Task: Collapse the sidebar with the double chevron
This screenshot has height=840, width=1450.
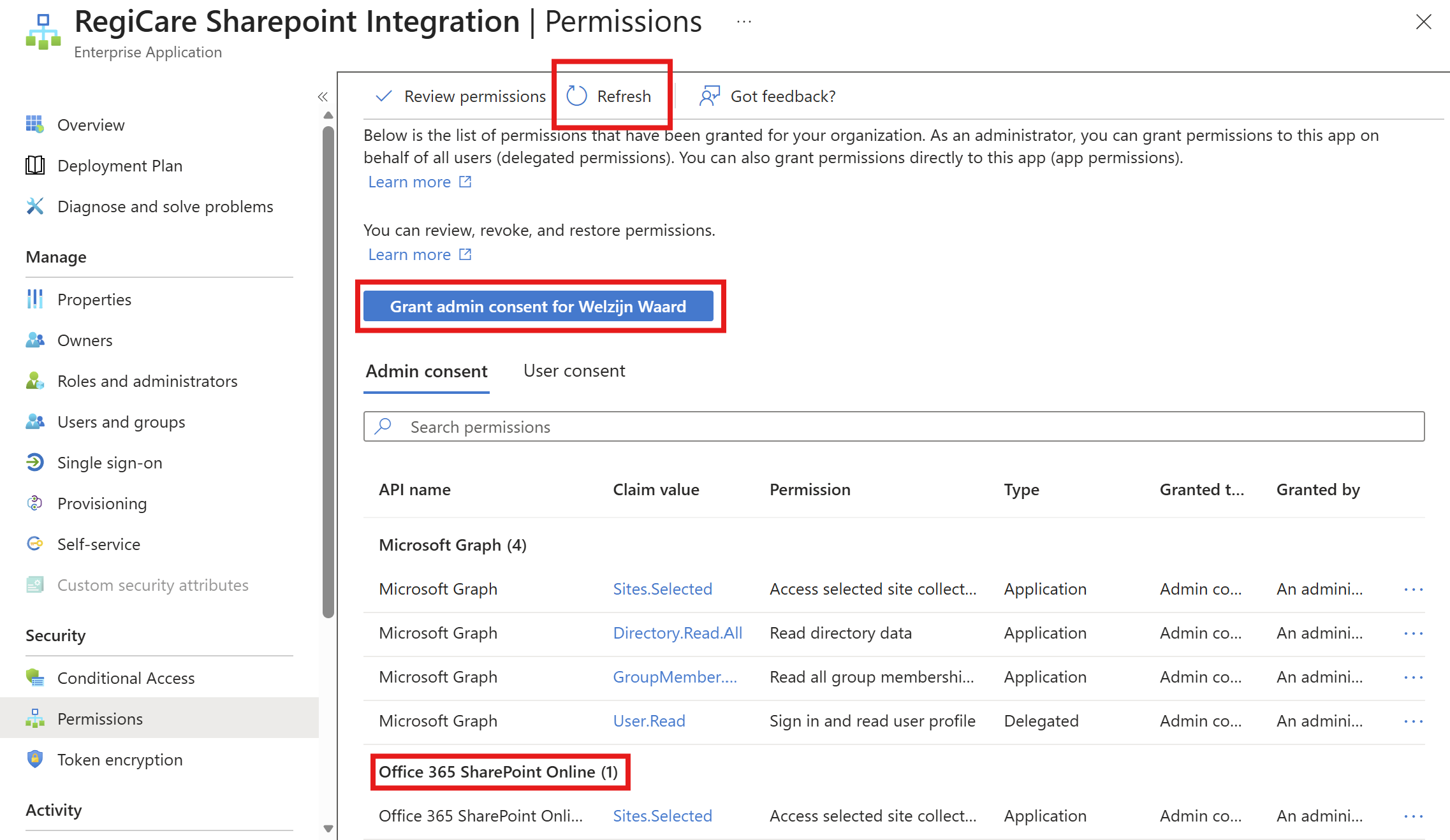Action: pos(323,97)
